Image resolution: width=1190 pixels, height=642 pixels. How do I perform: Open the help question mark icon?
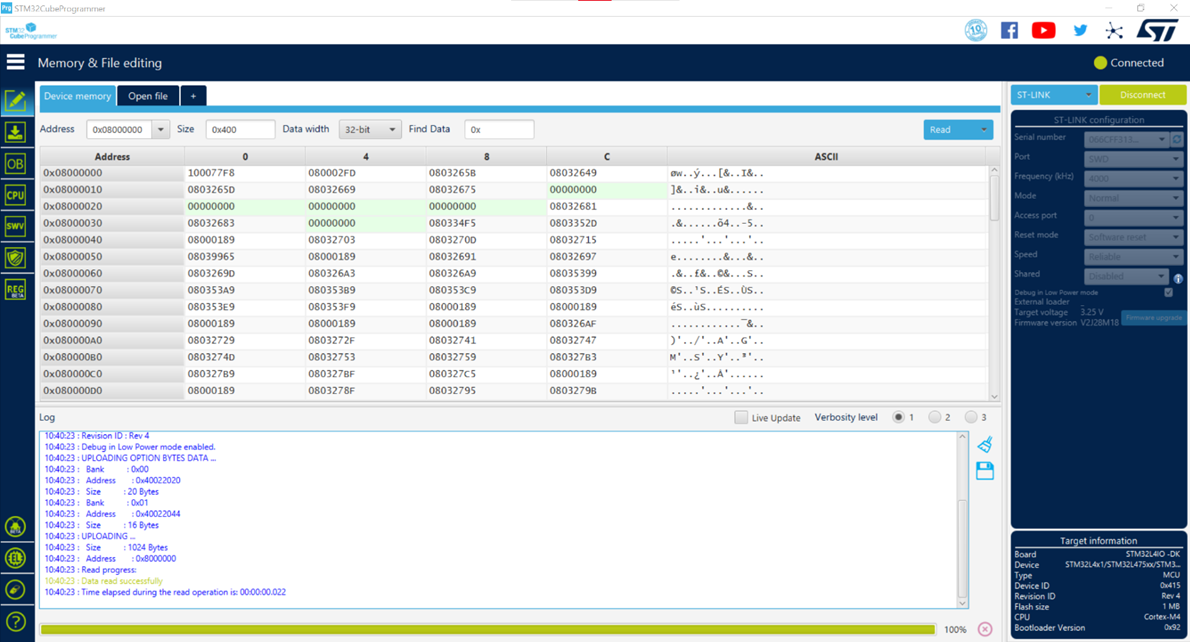[15, 622]
